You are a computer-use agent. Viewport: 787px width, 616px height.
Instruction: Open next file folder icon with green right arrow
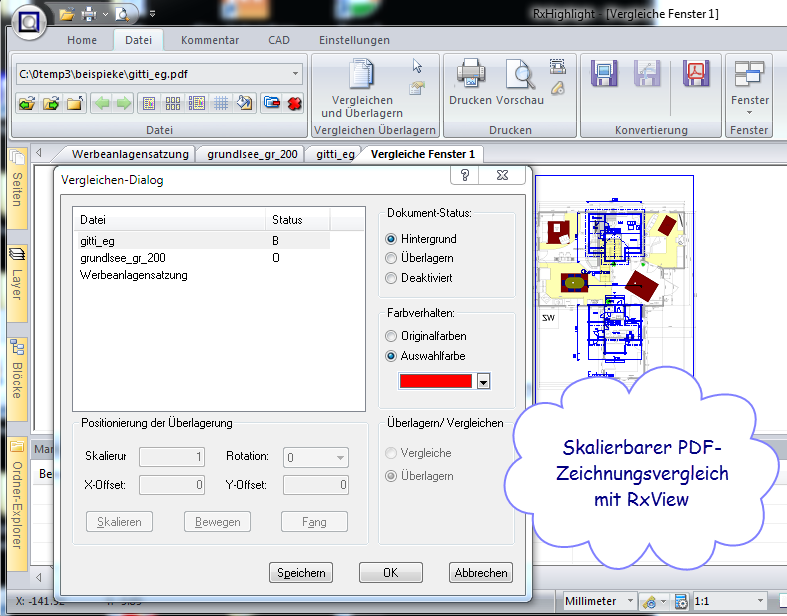[x=51, y=103]
